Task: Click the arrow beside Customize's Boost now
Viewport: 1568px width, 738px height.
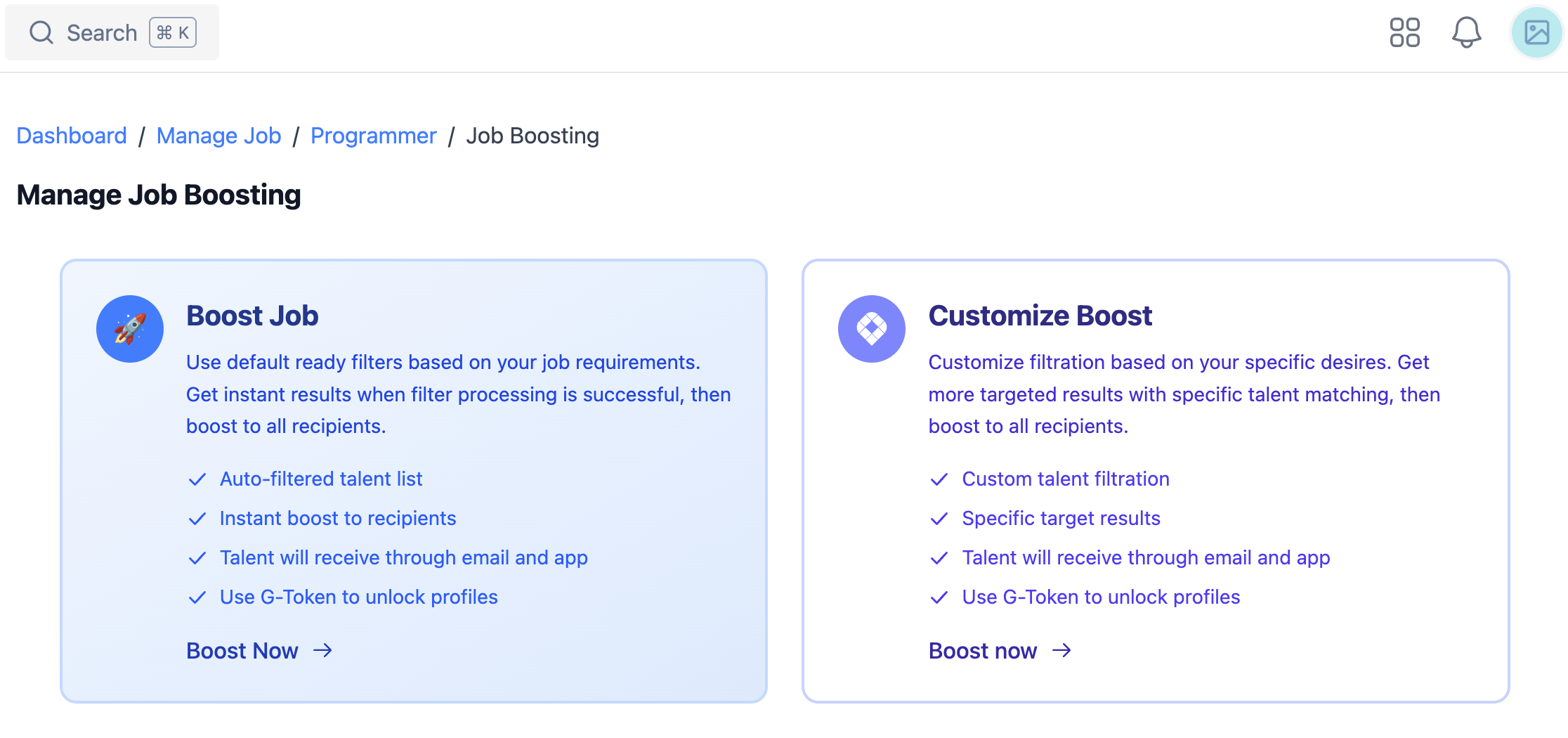Action: (x=1061, y=651)
